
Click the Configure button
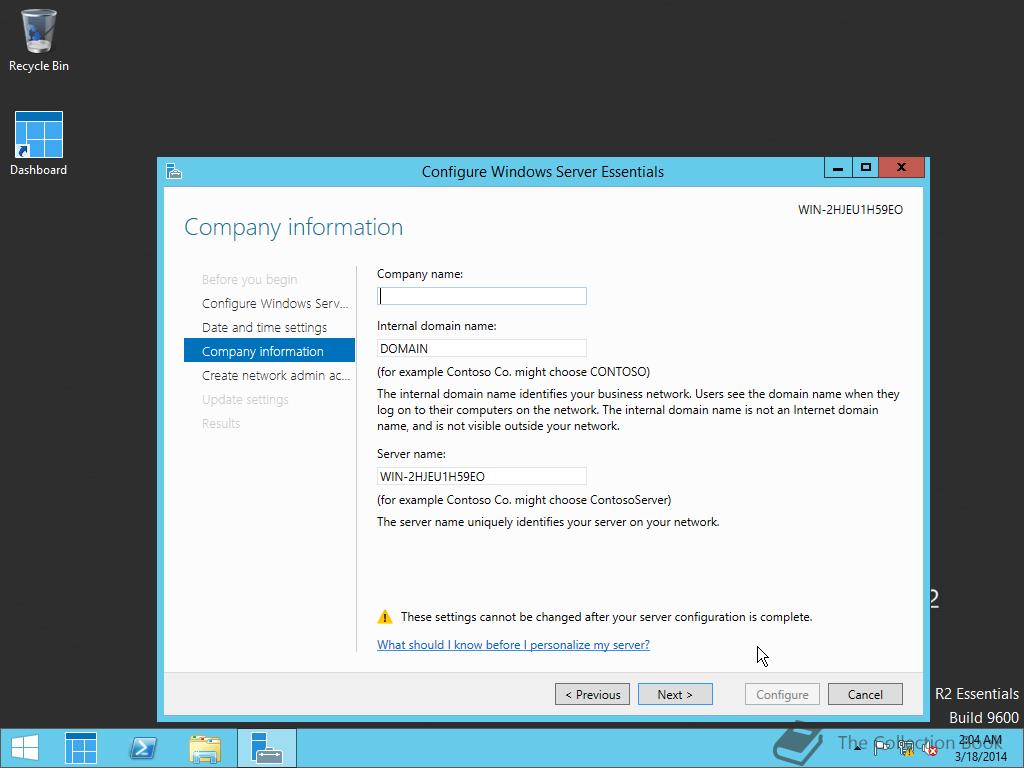tap(782, 694)
